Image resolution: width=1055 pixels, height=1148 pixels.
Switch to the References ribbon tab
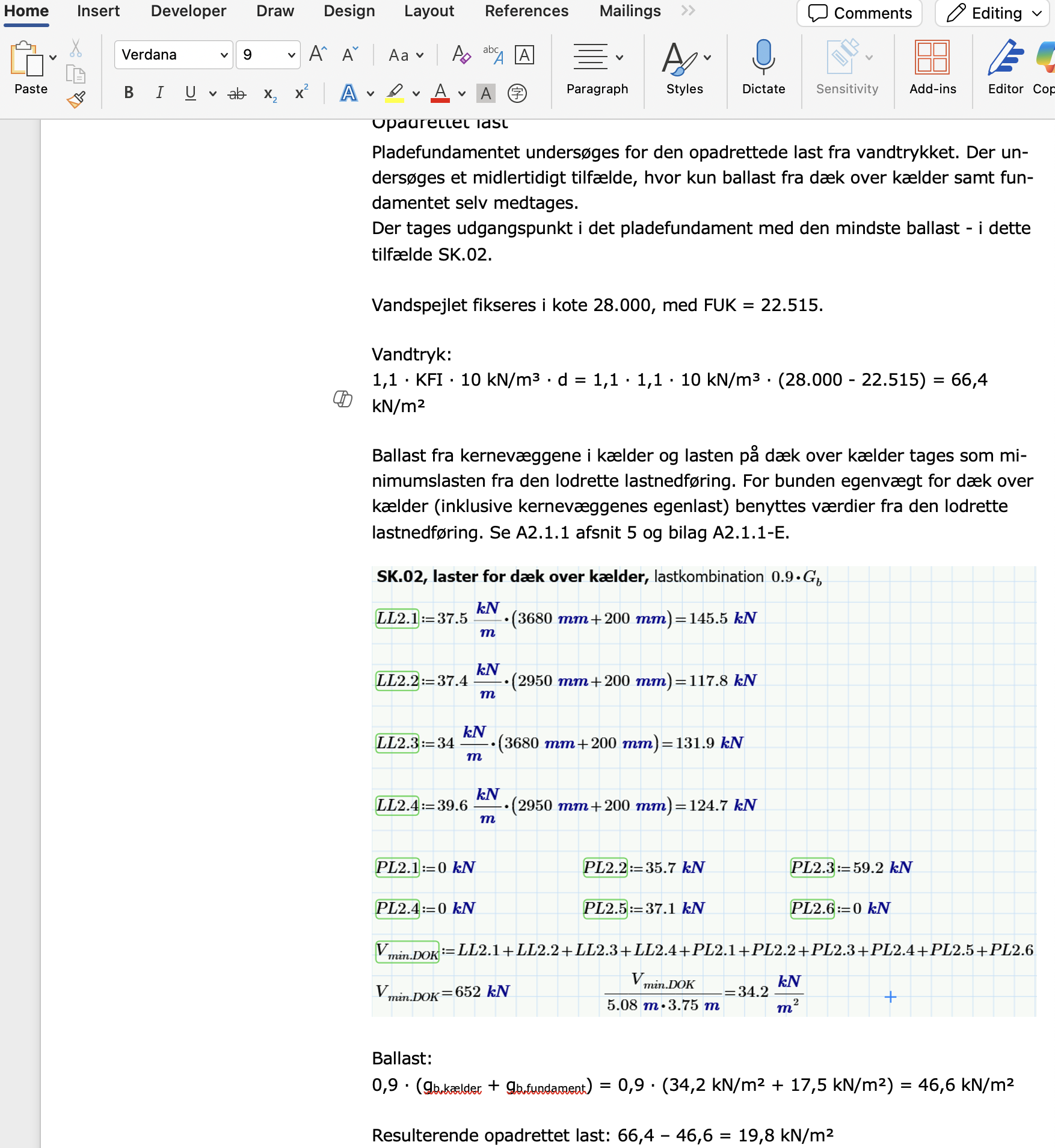tap(526, 11)
